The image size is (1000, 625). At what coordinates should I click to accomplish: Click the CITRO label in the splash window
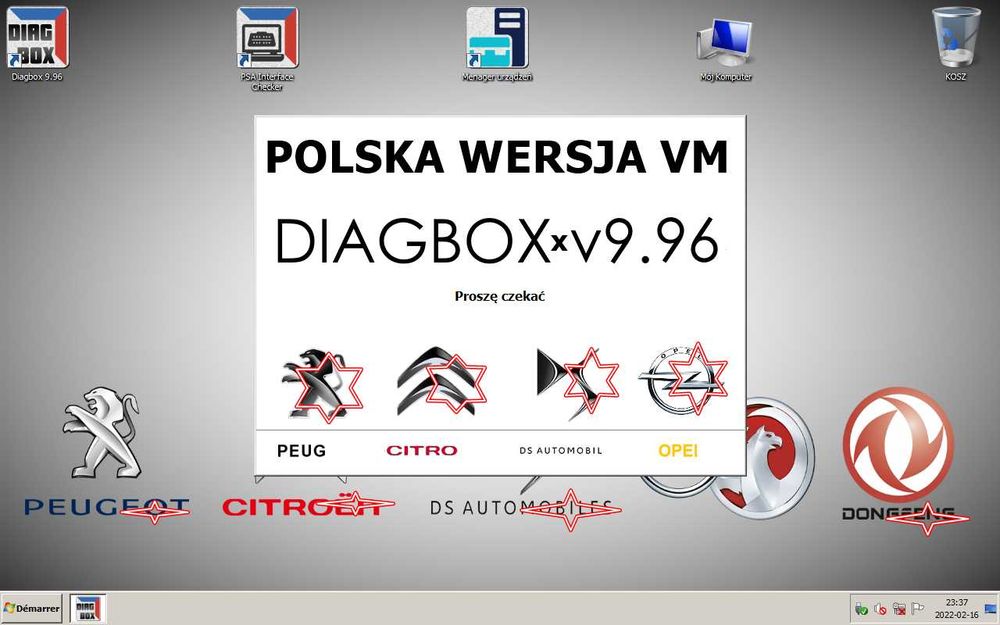click(x=422, y=450)
